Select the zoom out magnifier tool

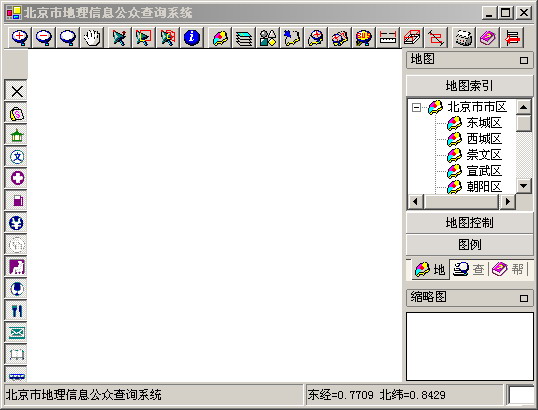coord(44,37)
